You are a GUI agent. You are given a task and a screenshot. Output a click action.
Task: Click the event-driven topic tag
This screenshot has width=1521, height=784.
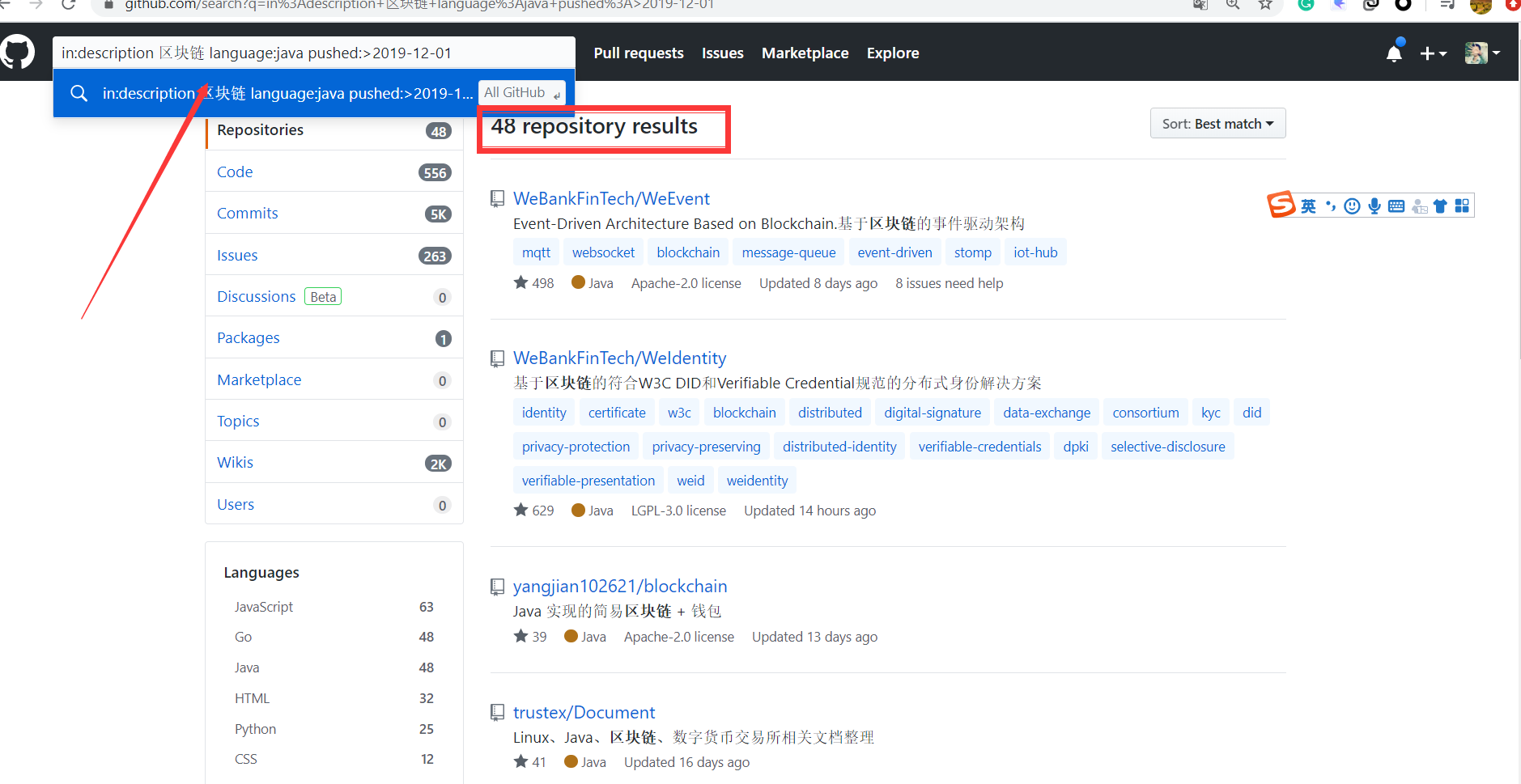click(x=894, y=252)
